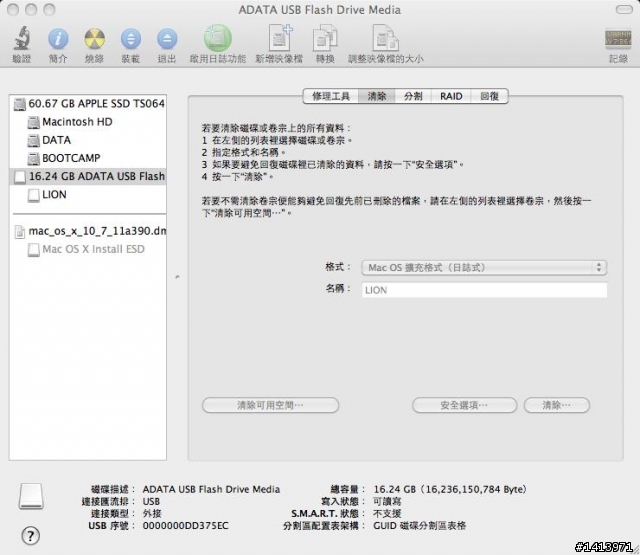Switch to the Restore (回復) tab
This screenshot has height=555, width=640.
[489, 96]
